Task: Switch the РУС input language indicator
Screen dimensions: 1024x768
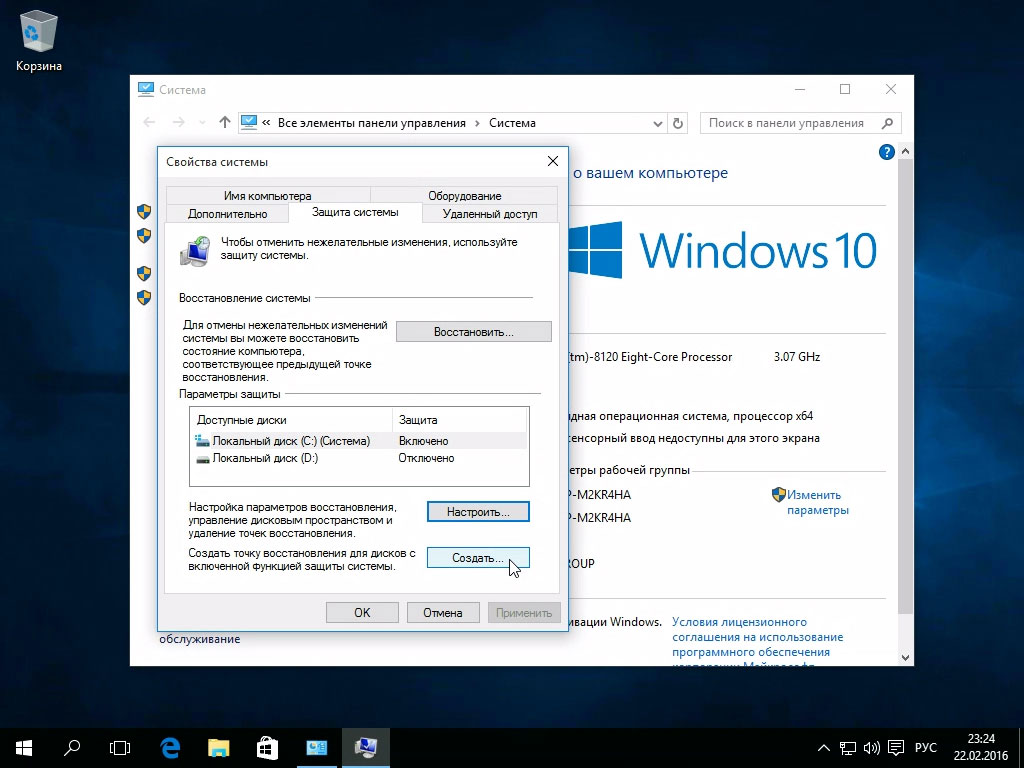Action: click(x=925, y=748)
